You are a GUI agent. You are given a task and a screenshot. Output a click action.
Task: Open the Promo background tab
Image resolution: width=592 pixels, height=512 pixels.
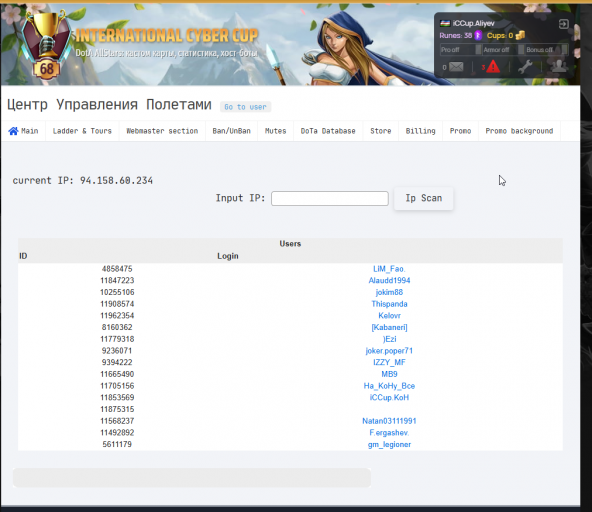click(x=519, y=131)
